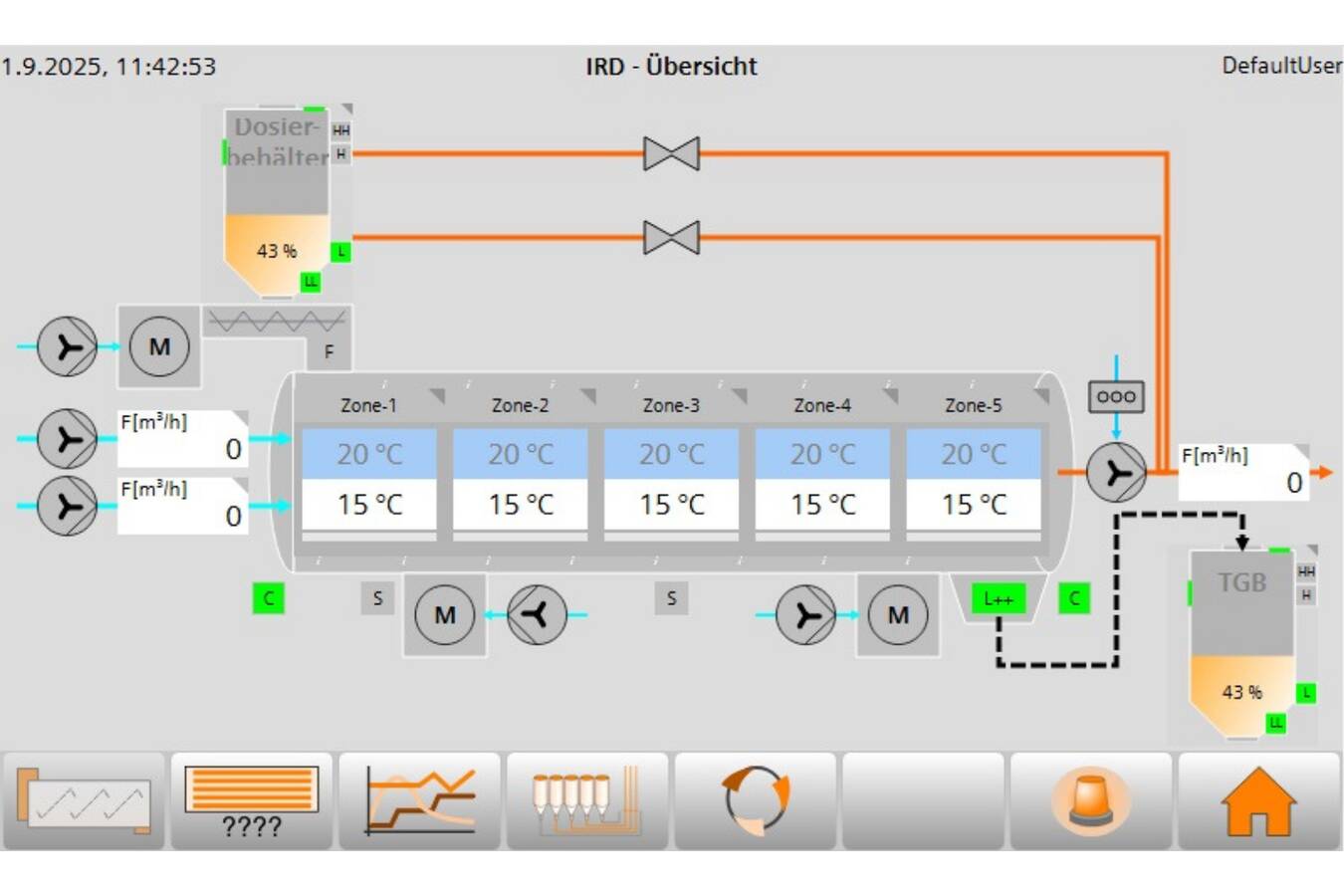
Task: Expand the Zone-1 corner triangle
Action: (x=437, y=396)
